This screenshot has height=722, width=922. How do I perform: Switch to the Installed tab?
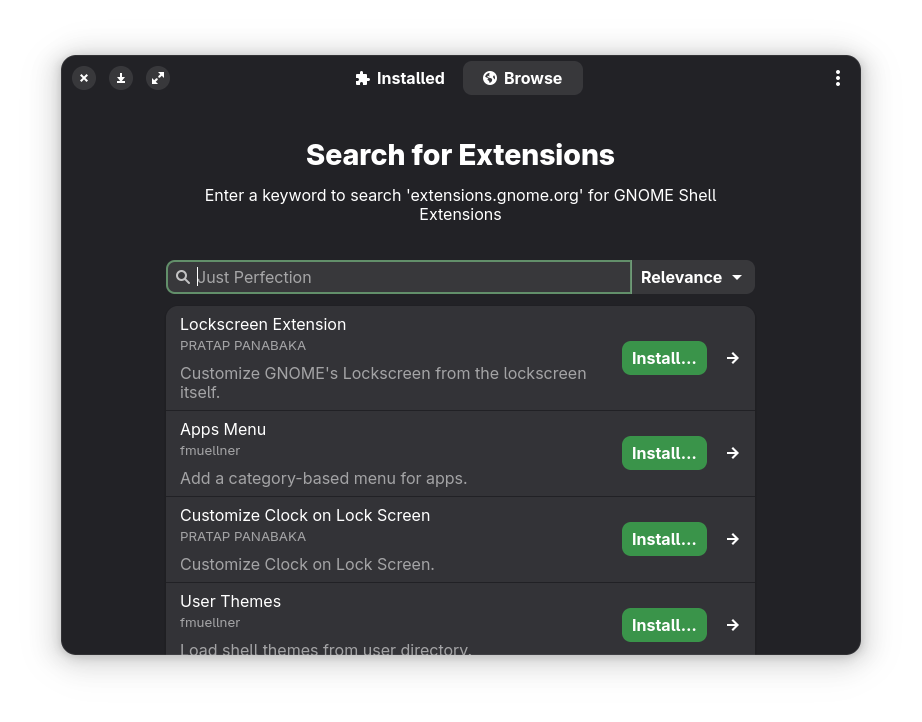tap(400, 78)
